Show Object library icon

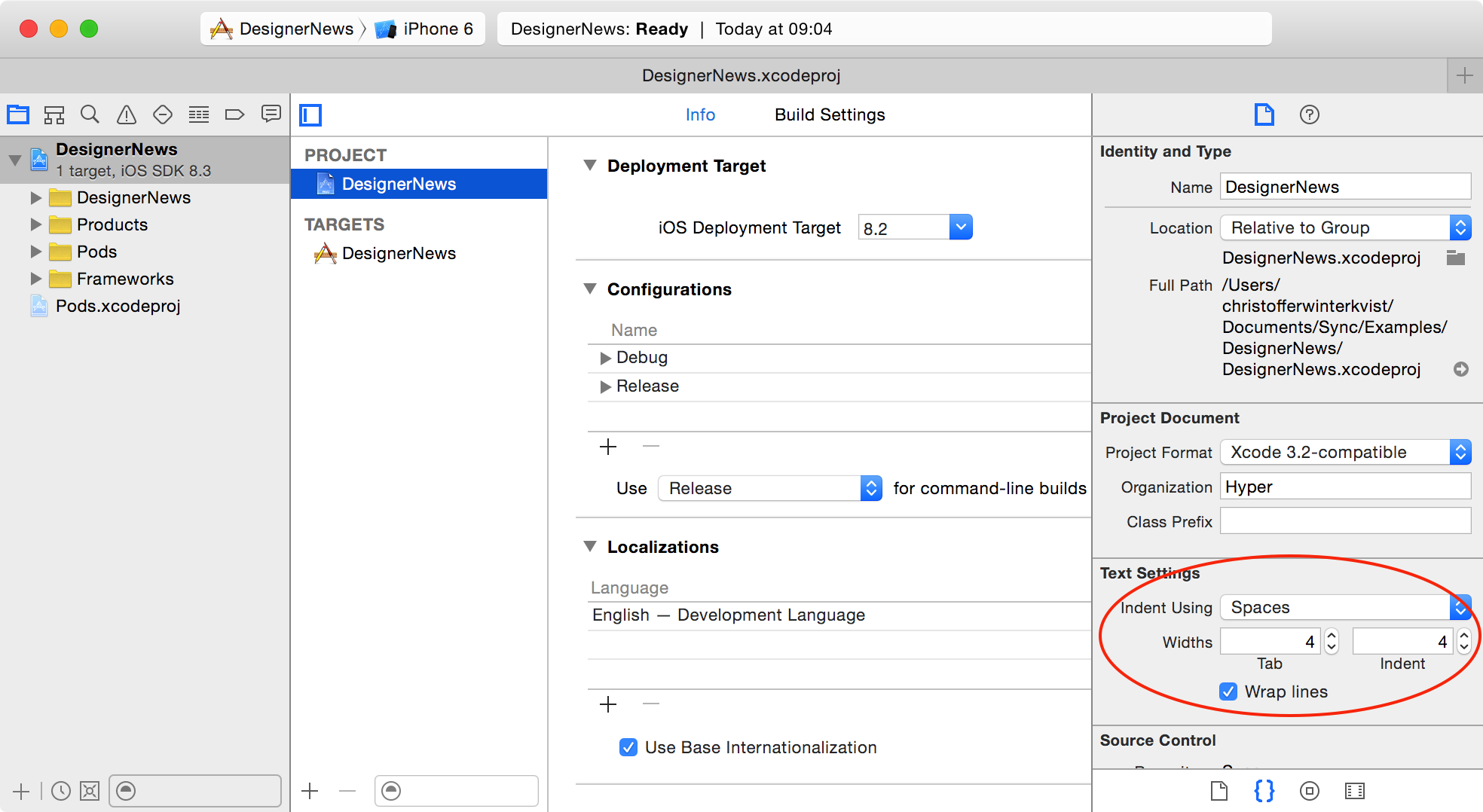pyautogui.click(x=1310, y=791)
